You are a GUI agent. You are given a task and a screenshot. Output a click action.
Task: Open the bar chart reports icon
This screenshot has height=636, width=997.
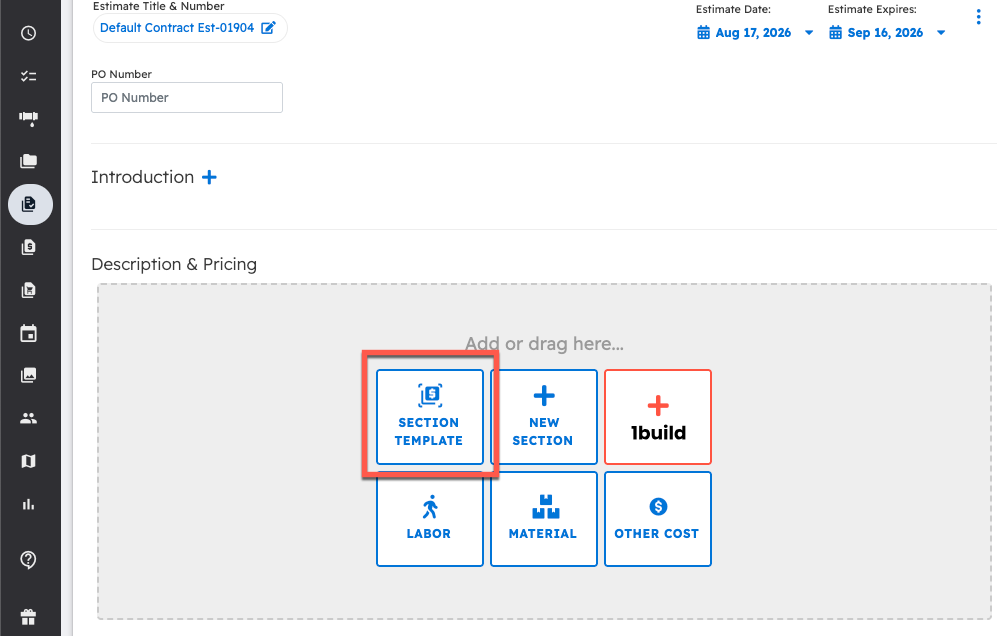(x=29, y=504)
